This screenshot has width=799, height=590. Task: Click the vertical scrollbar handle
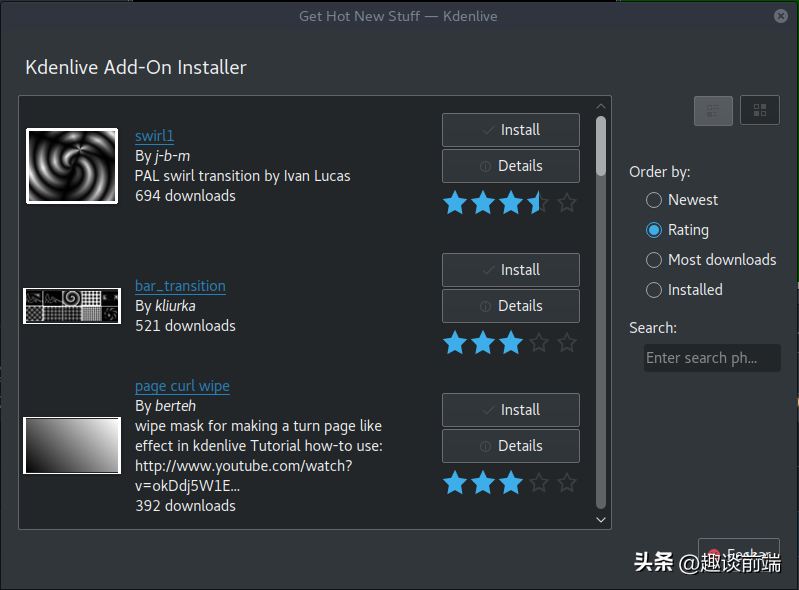click(x=601, y=146)
